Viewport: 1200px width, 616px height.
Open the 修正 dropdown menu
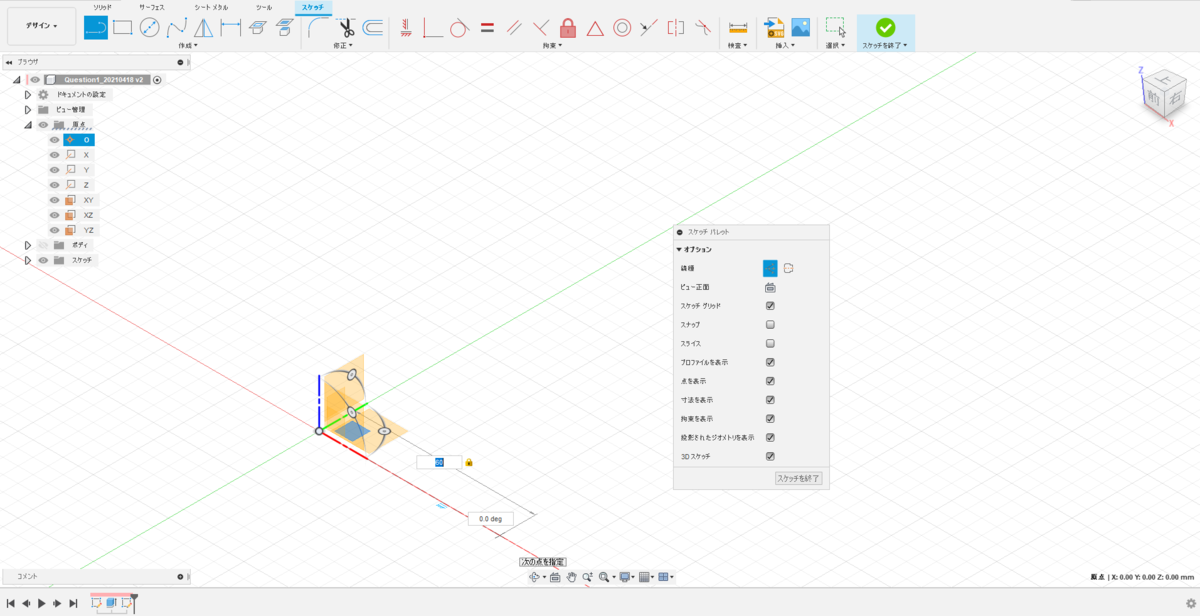(x=345, y=45)
